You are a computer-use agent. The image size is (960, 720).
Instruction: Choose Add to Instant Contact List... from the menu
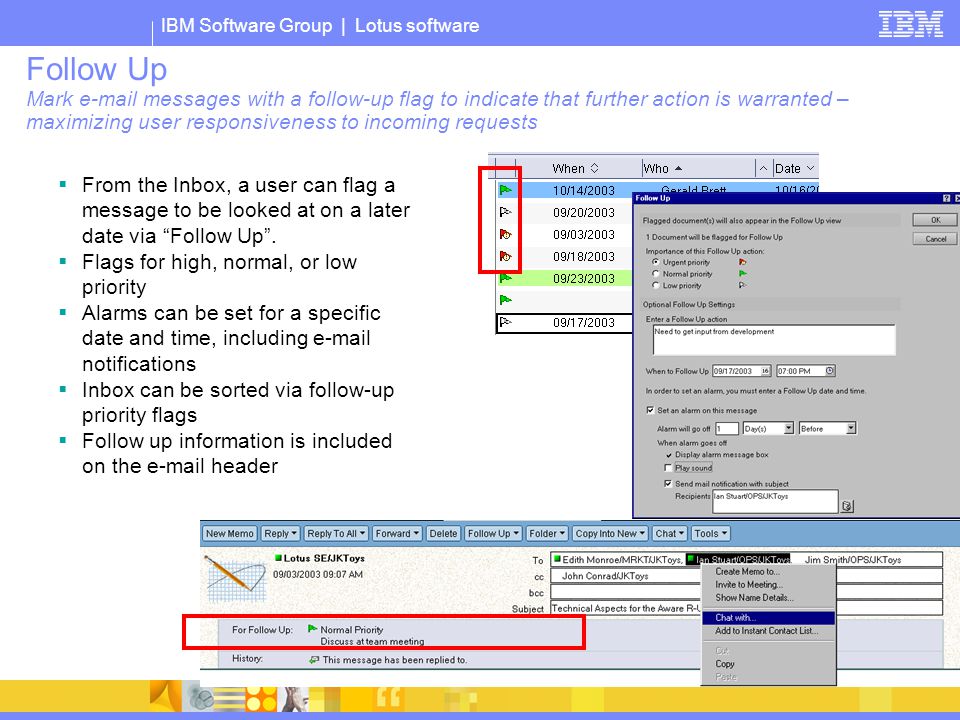[x=768, y=631]
